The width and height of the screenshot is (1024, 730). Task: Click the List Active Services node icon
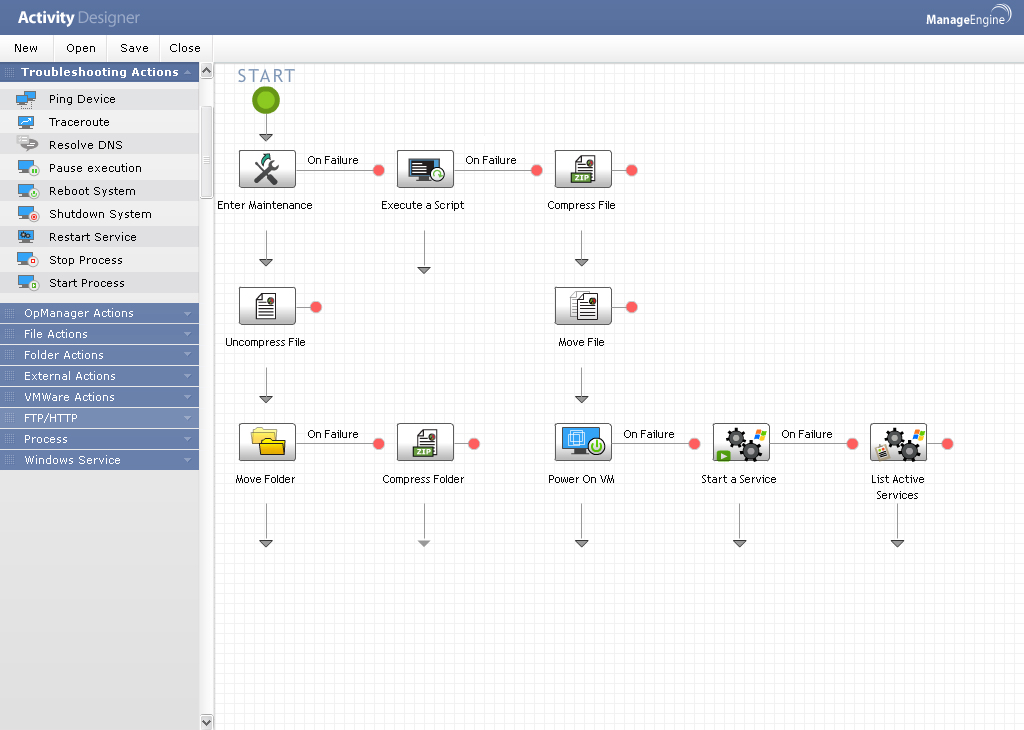[x=899, y=443]
